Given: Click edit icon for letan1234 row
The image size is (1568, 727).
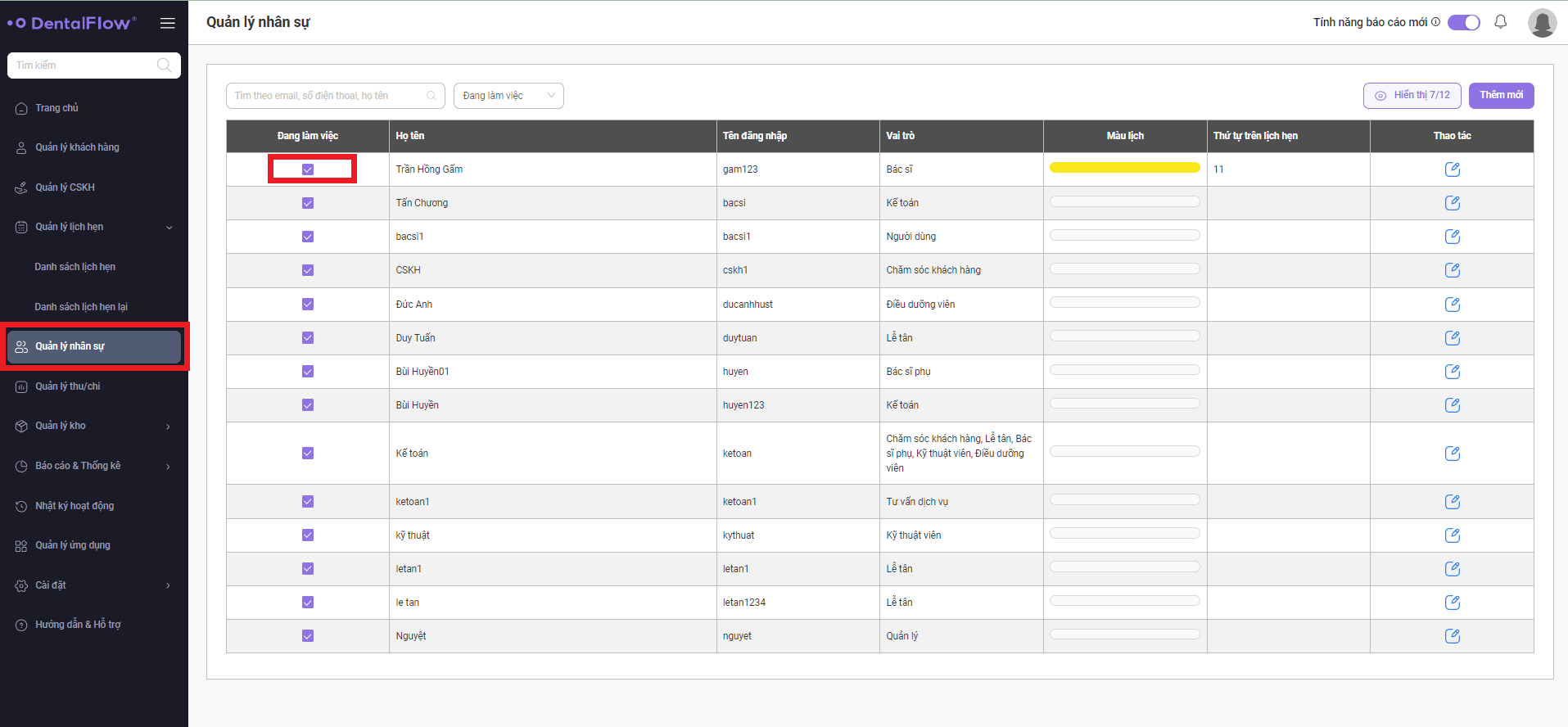Looking at the screenshot, I should 1452,603.
